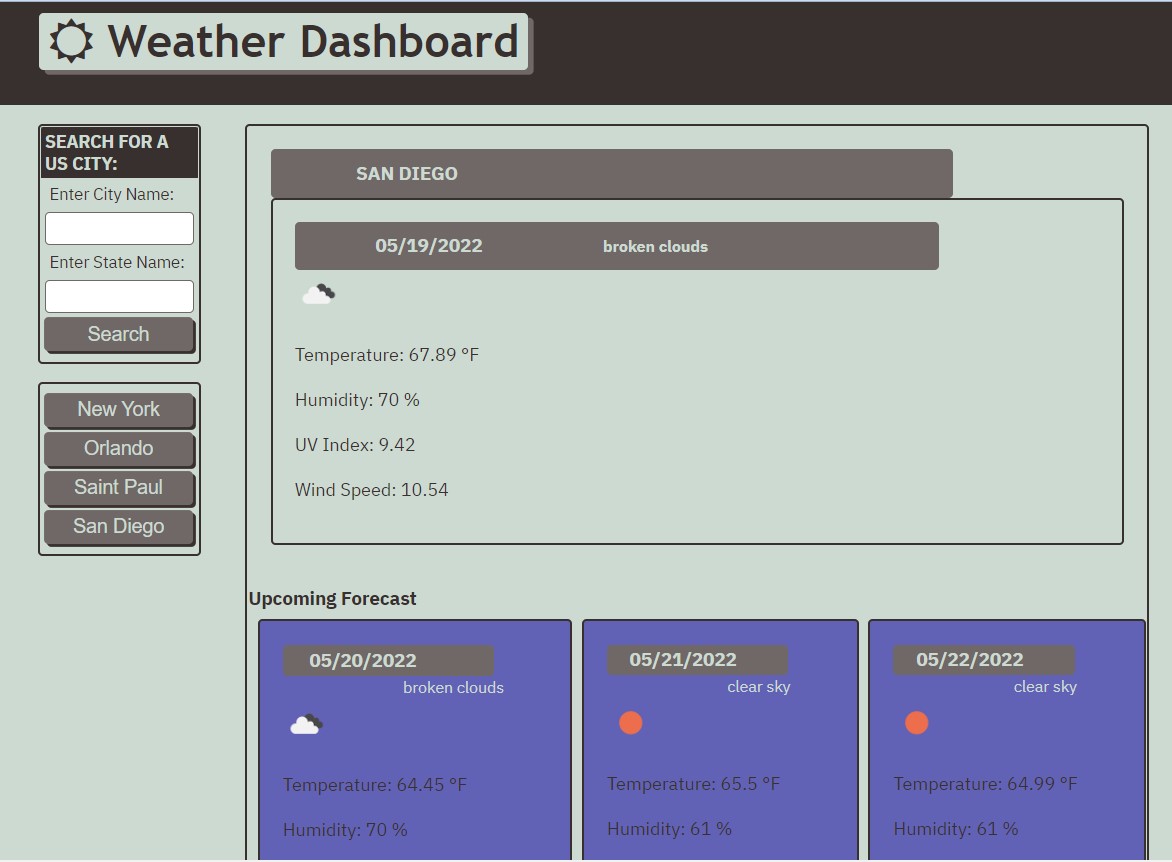This screenshot has height=862, width=1172.
Task: Load weather for Orlando
Action: point(119,449)
